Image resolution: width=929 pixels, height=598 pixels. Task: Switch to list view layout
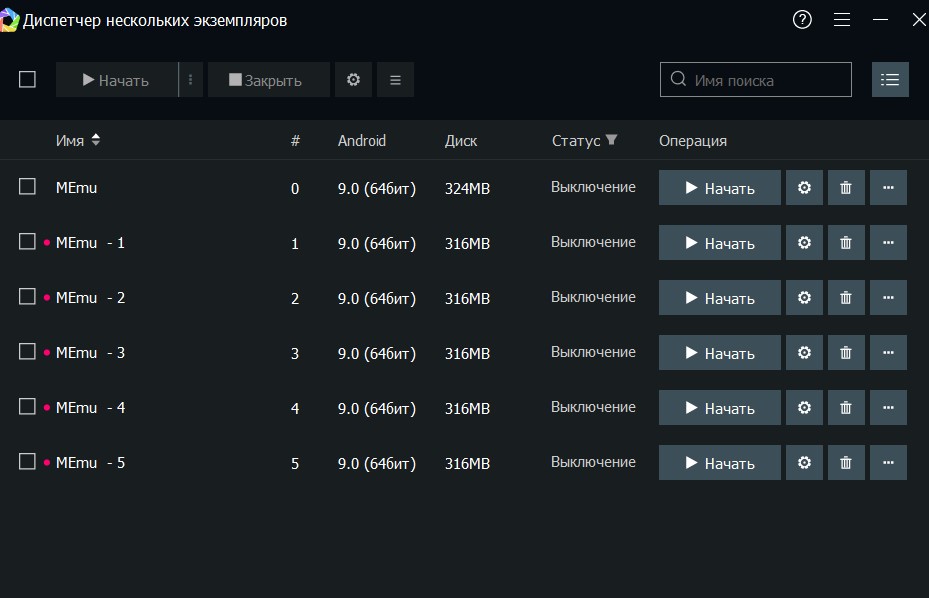click(x=890, y=80)
